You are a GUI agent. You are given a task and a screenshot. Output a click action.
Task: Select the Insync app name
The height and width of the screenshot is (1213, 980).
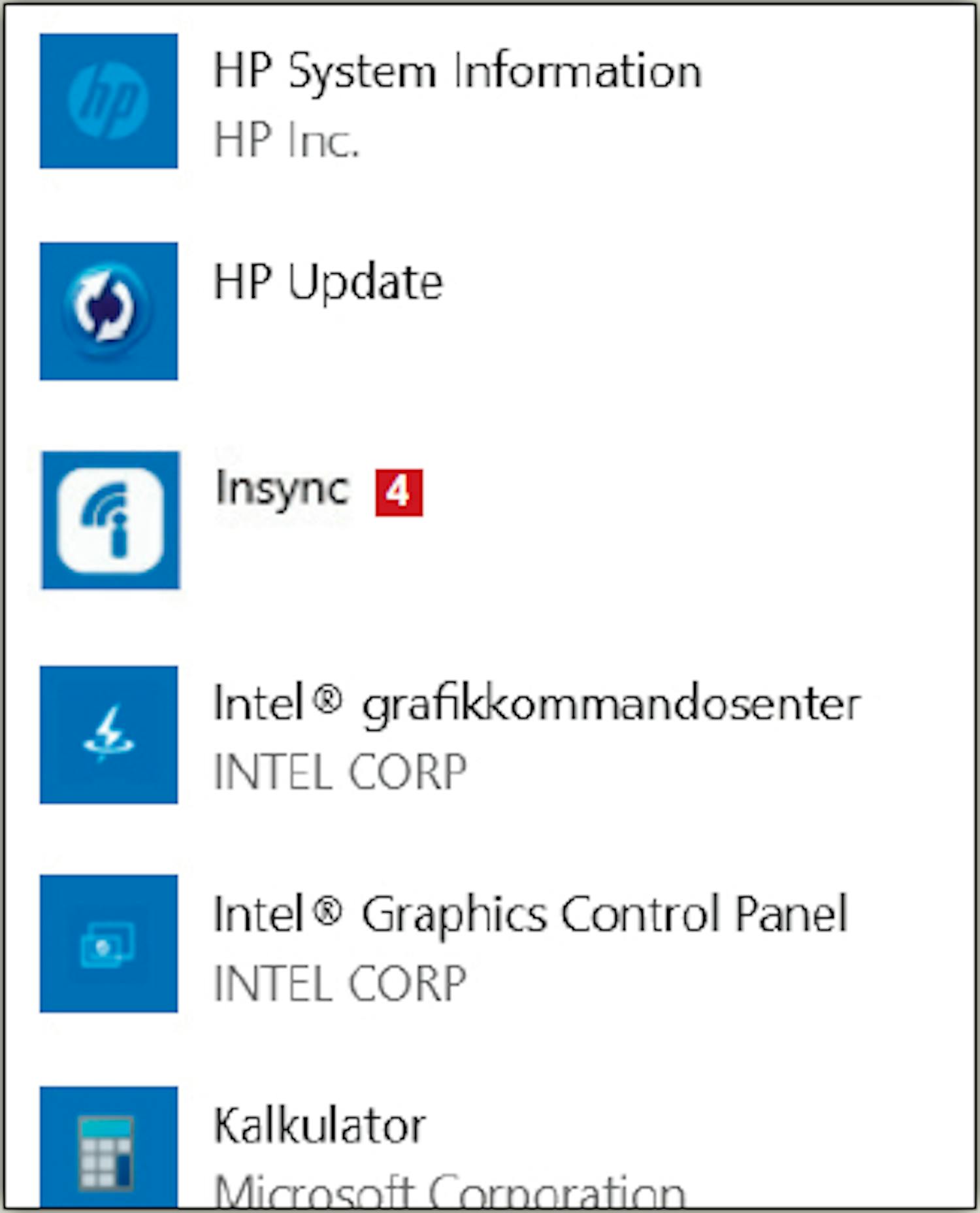pos(282,489)
